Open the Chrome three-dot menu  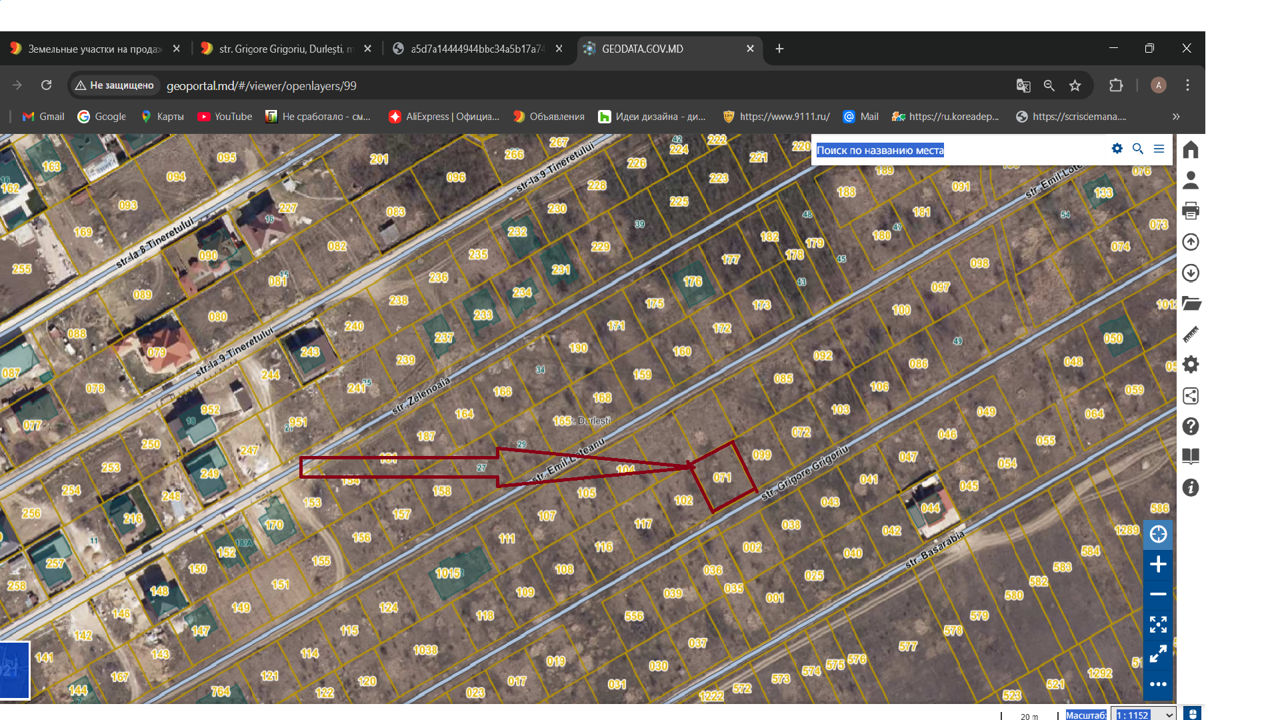pos(1187,86)
